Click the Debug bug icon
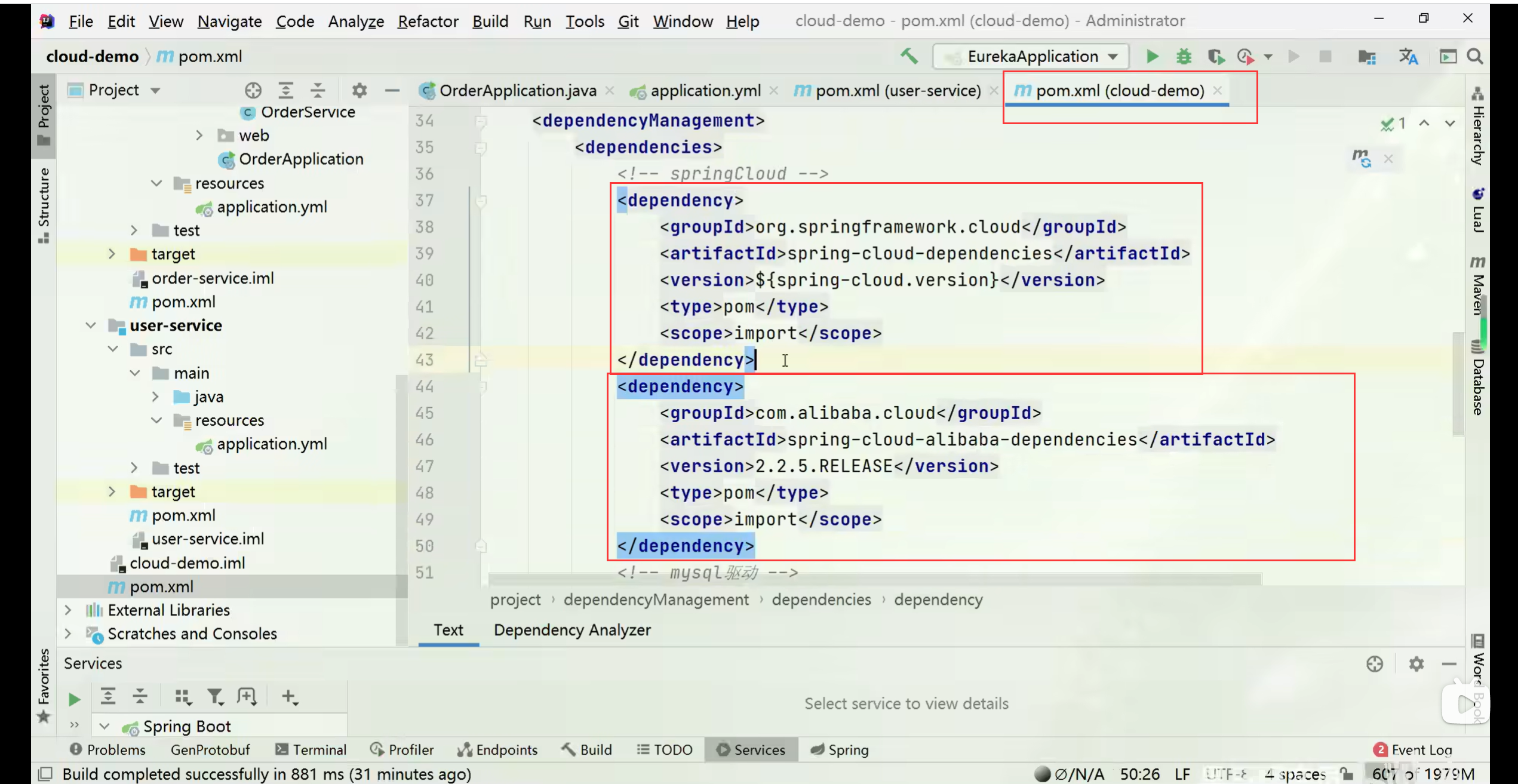The height and width of the screenshot is (784, 1518). click(1184, 57)
